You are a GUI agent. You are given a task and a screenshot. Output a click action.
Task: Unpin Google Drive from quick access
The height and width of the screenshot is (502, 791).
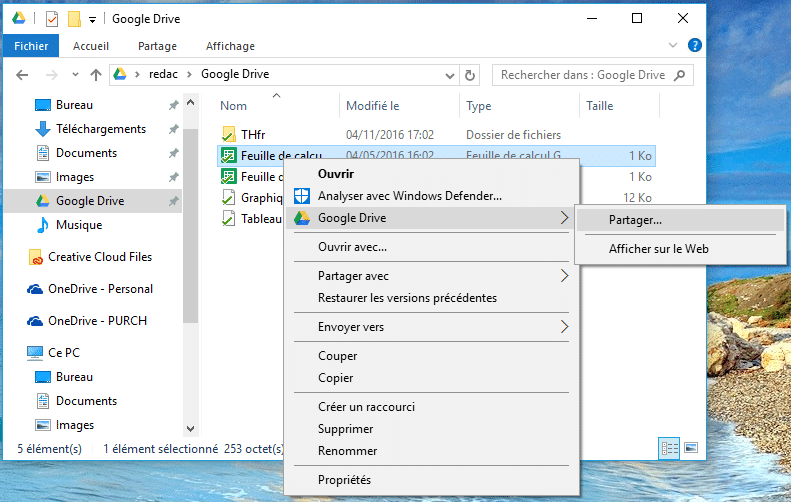point(174,201)
